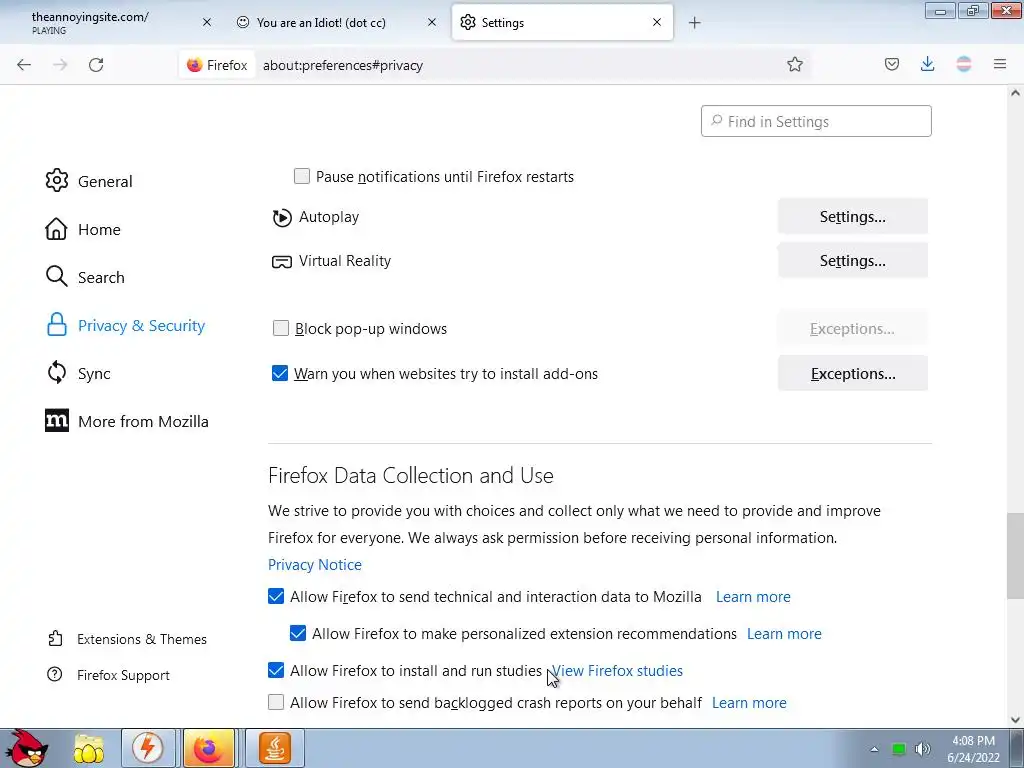
Task: Click the volume speaker tray icon
Action: click(923, 749)
